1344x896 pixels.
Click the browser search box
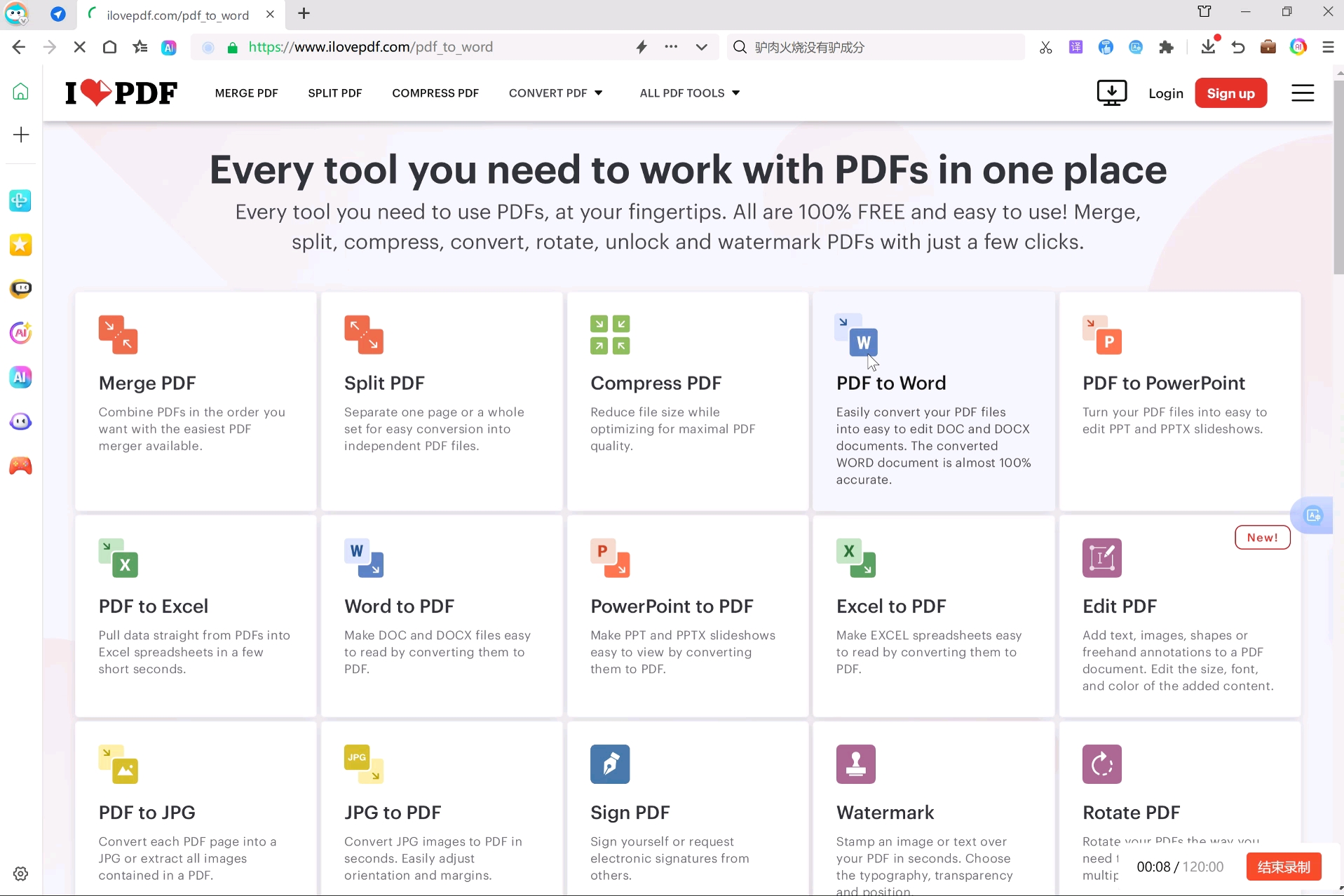[x=876, y=47]
